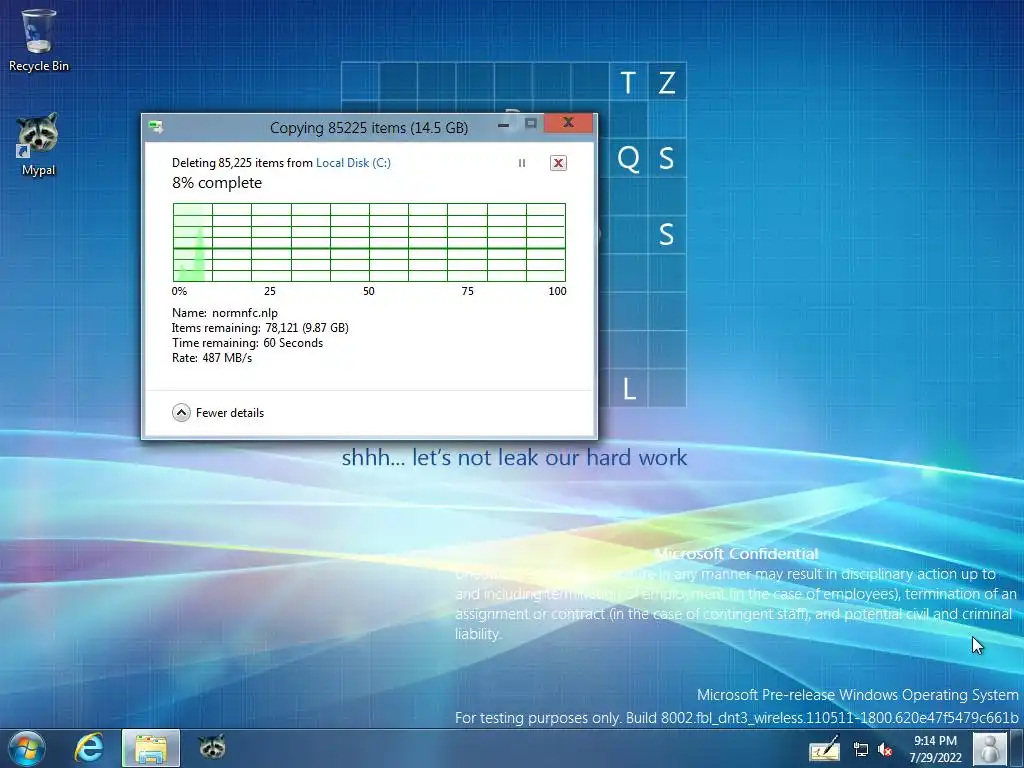Screen dimensions: 1024x768
Task: Open the clock showing 9:14 PM
Action: (935, 749)
